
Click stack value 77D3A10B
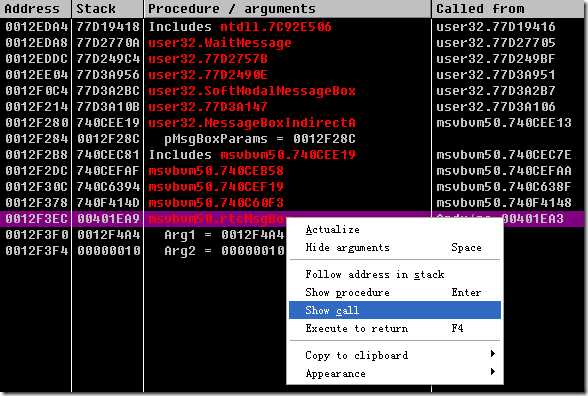tap(108, 107)
